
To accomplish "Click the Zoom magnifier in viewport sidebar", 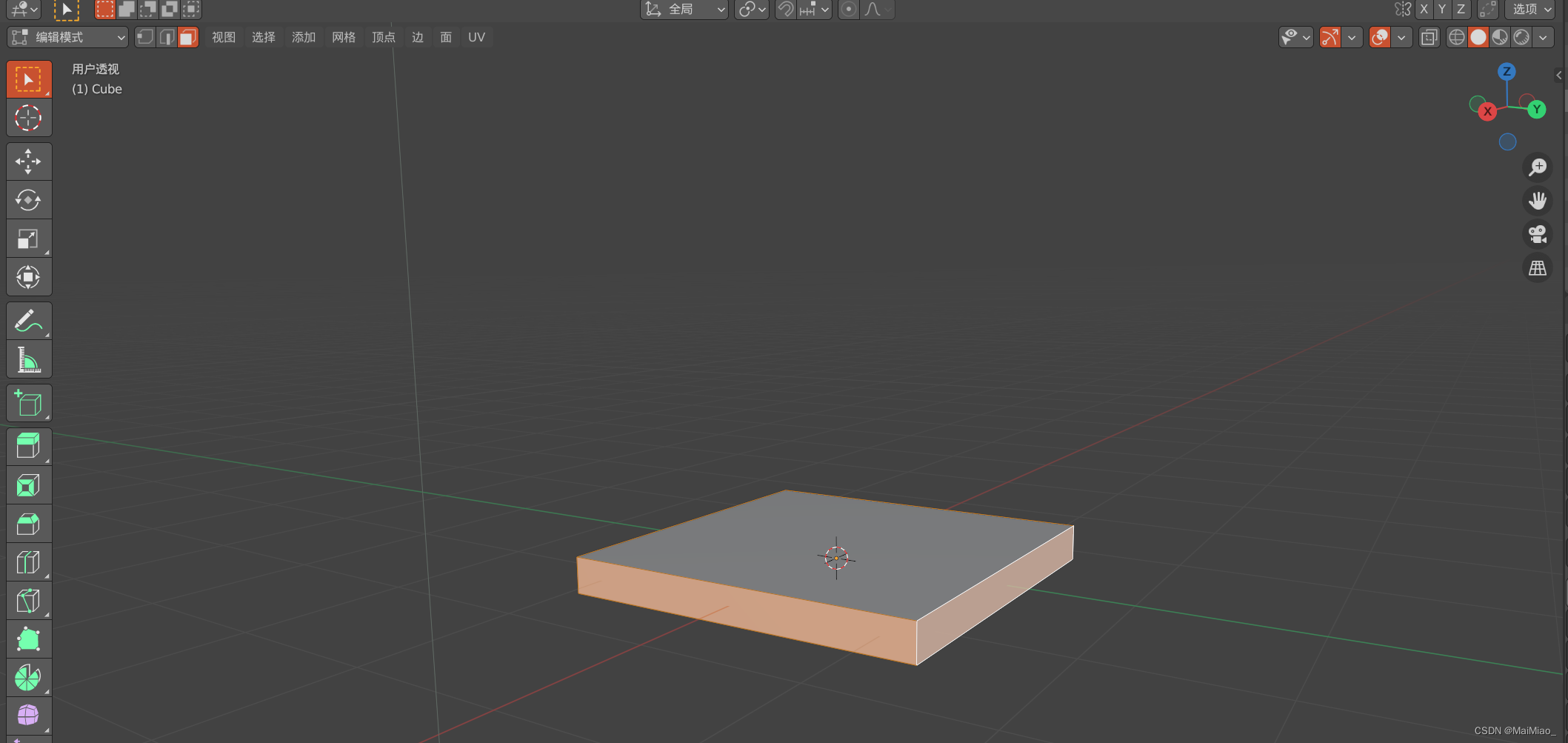I will (x=1537, y=167).
